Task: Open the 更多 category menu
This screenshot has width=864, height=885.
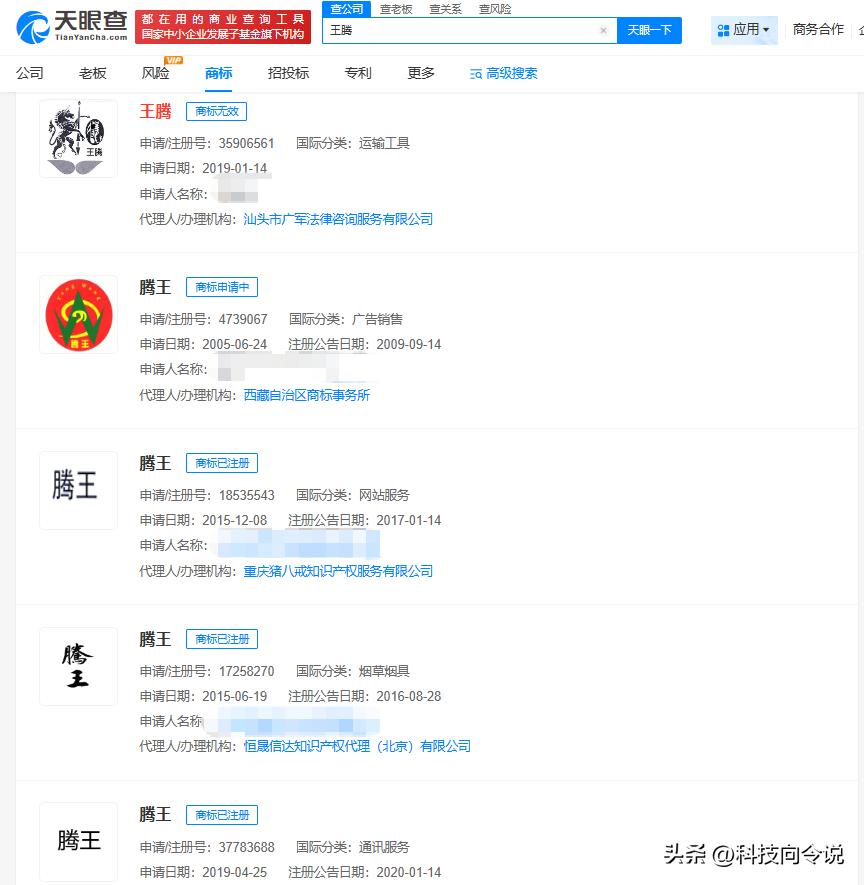Action: (x=421, y=73)
